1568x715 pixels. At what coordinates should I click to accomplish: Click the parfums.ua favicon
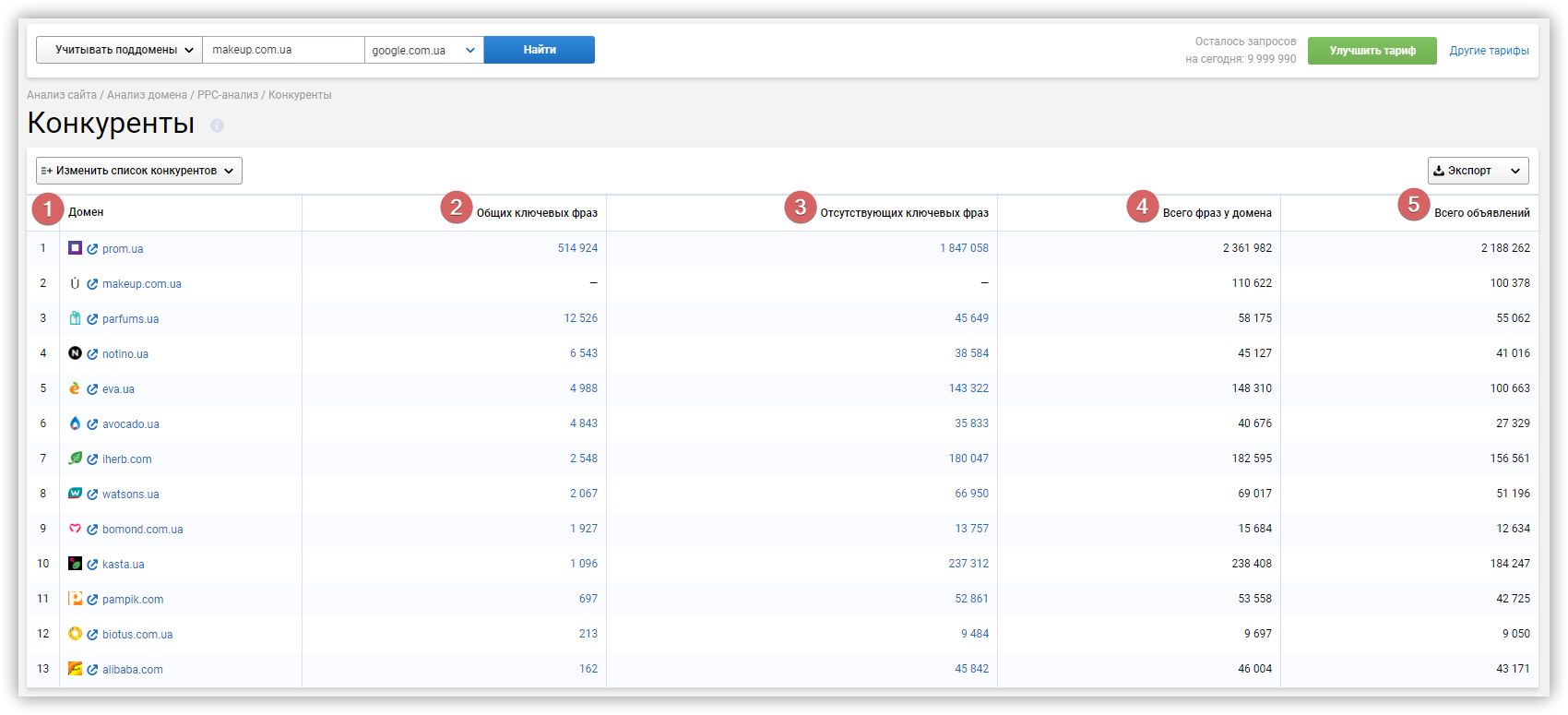click(75, 318)
